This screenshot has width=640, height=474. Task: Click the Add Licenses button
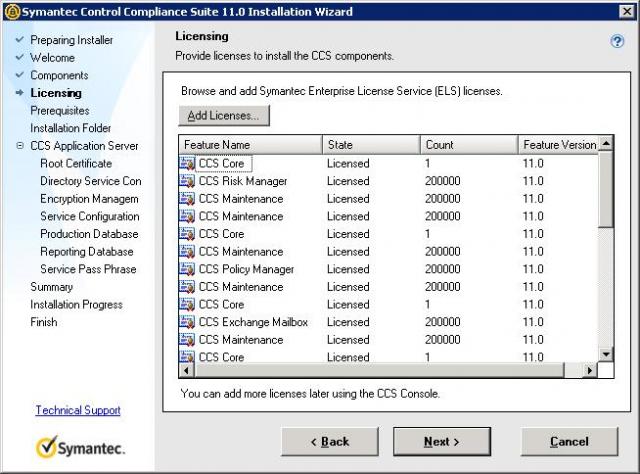click(224, 116)
